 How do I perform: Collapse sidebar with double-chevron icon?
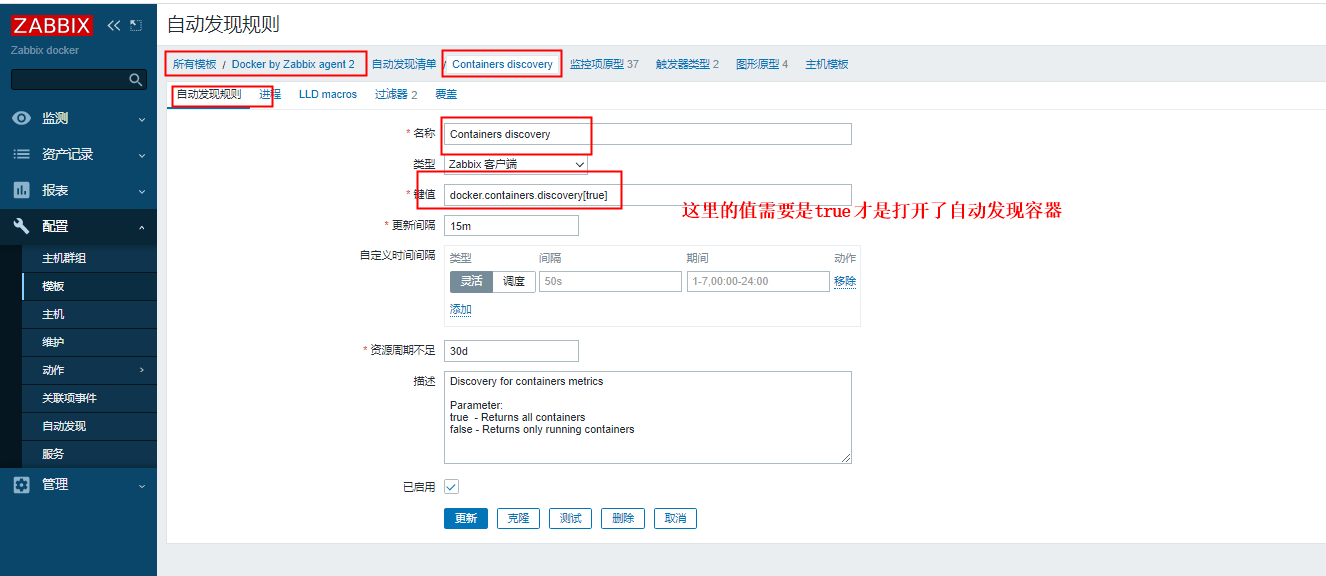113,25
